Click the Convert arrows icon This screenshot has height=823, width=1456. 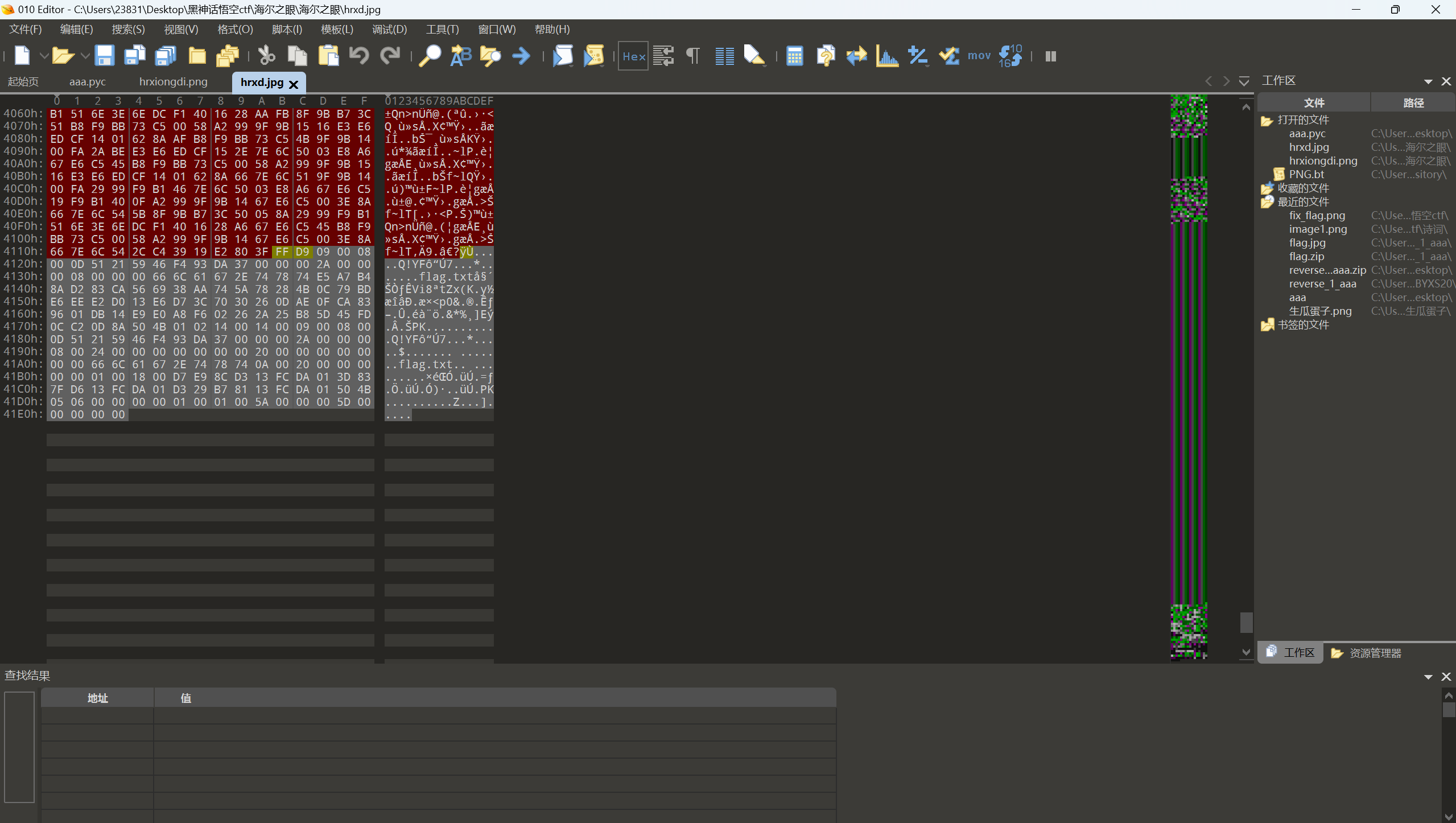[x=856, y=56]
